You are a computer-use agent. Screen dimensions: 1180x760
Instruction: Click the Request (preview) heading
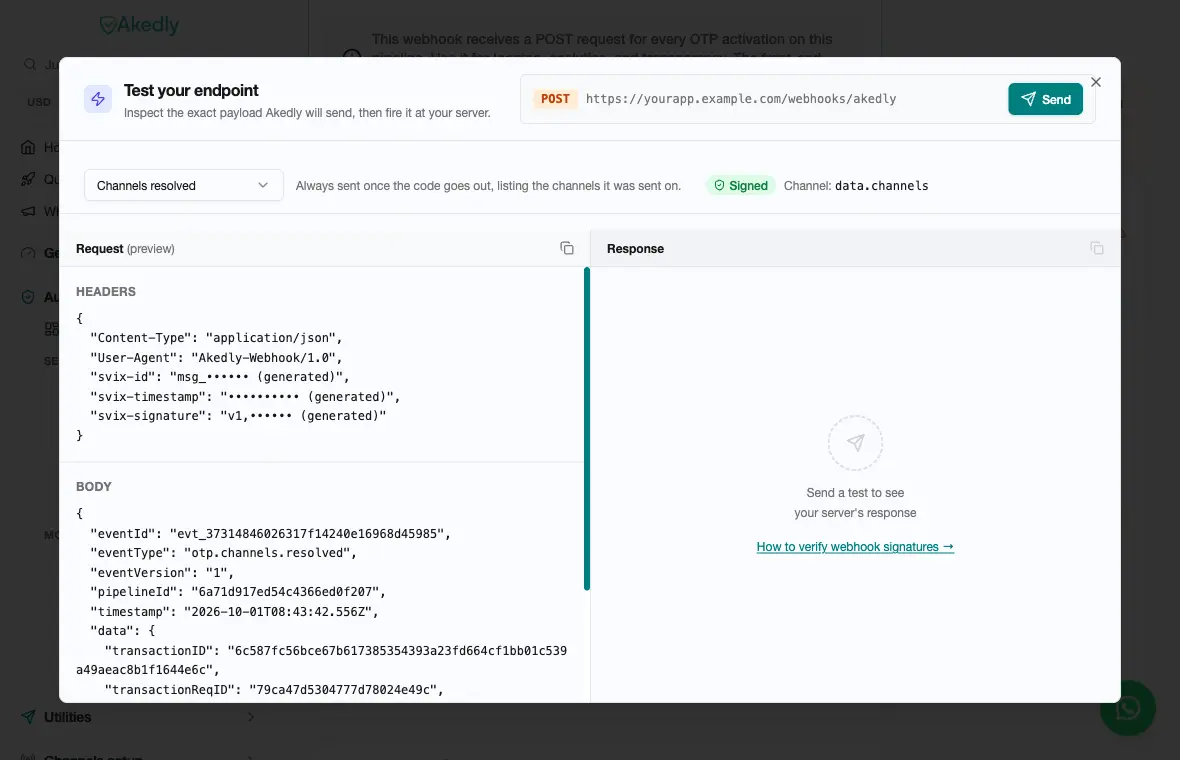coord(125,249)
